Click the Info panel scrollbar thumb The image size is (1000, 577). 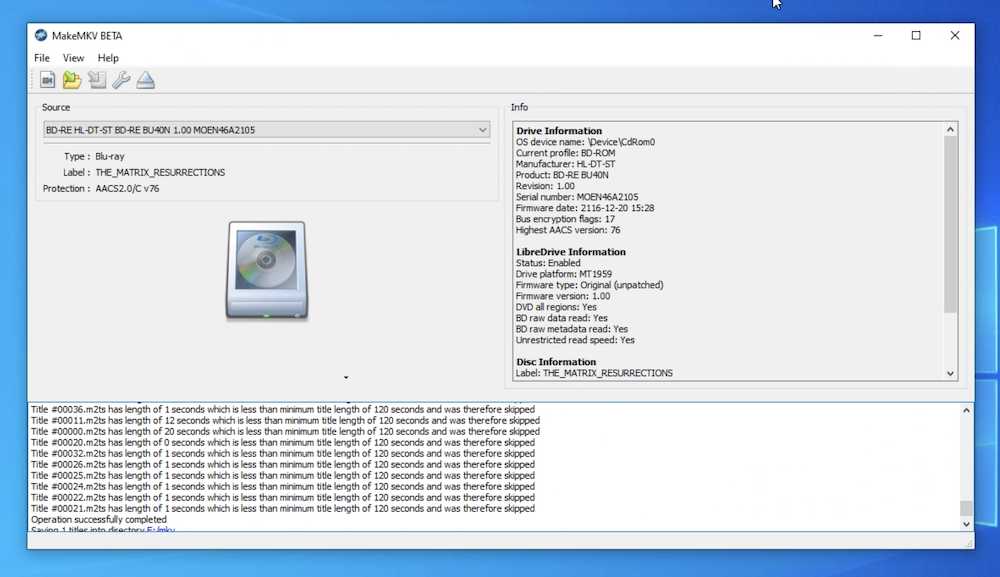click(x=950, y=224)
